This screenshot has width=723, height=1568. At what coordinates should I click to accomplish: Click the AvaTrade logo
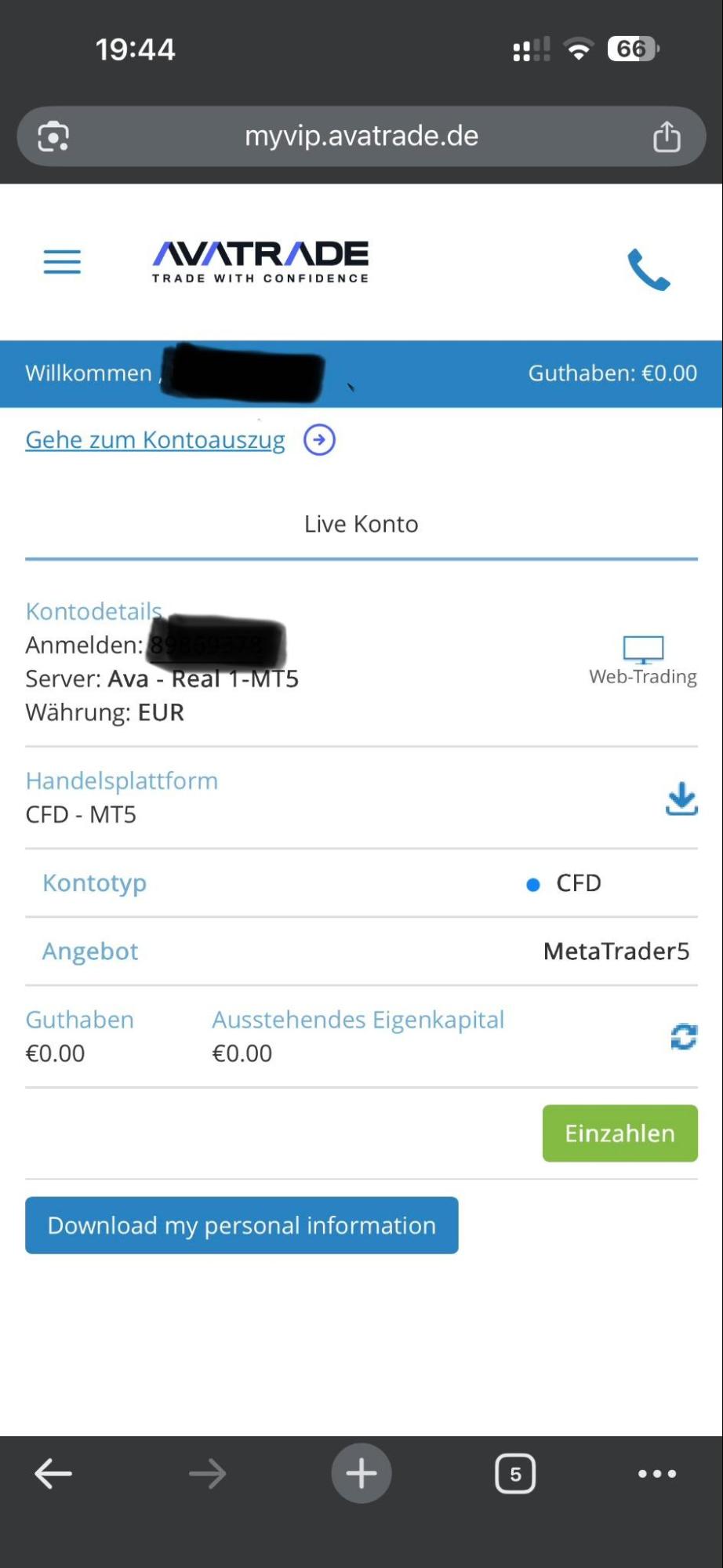260,261
